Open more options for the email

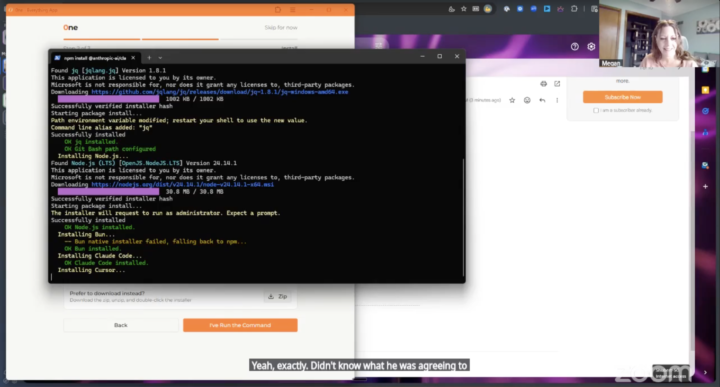pos(557,100)
